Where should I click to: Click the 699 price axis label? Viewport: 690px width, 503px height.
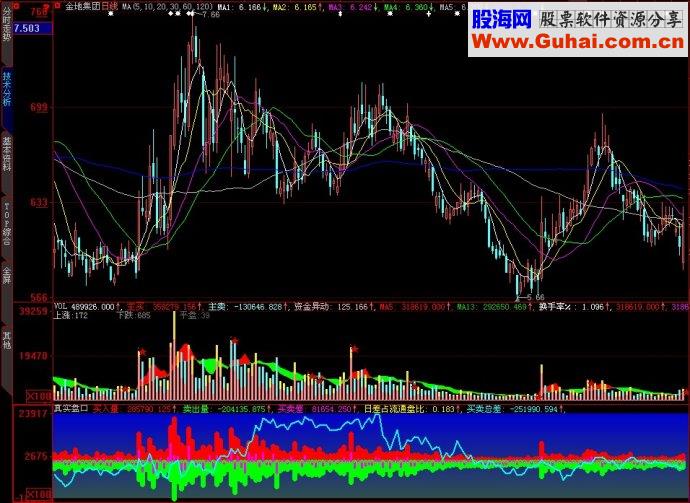coord(38,107)
